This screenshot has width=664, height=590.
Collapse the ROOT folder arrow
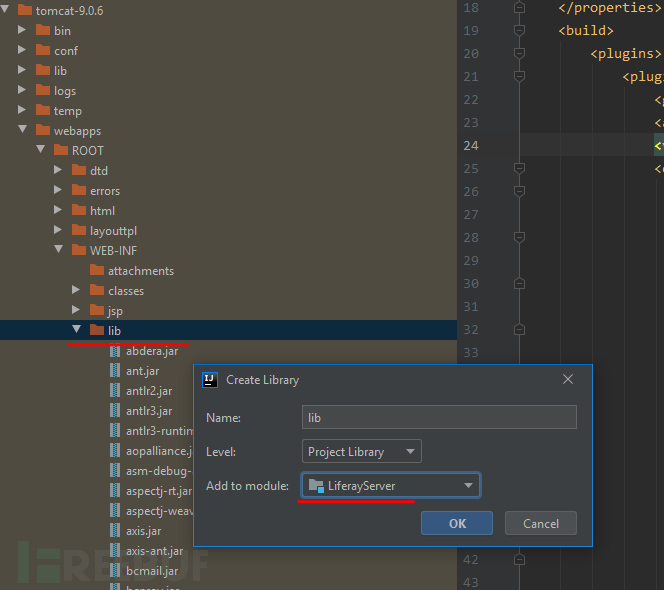41,149
